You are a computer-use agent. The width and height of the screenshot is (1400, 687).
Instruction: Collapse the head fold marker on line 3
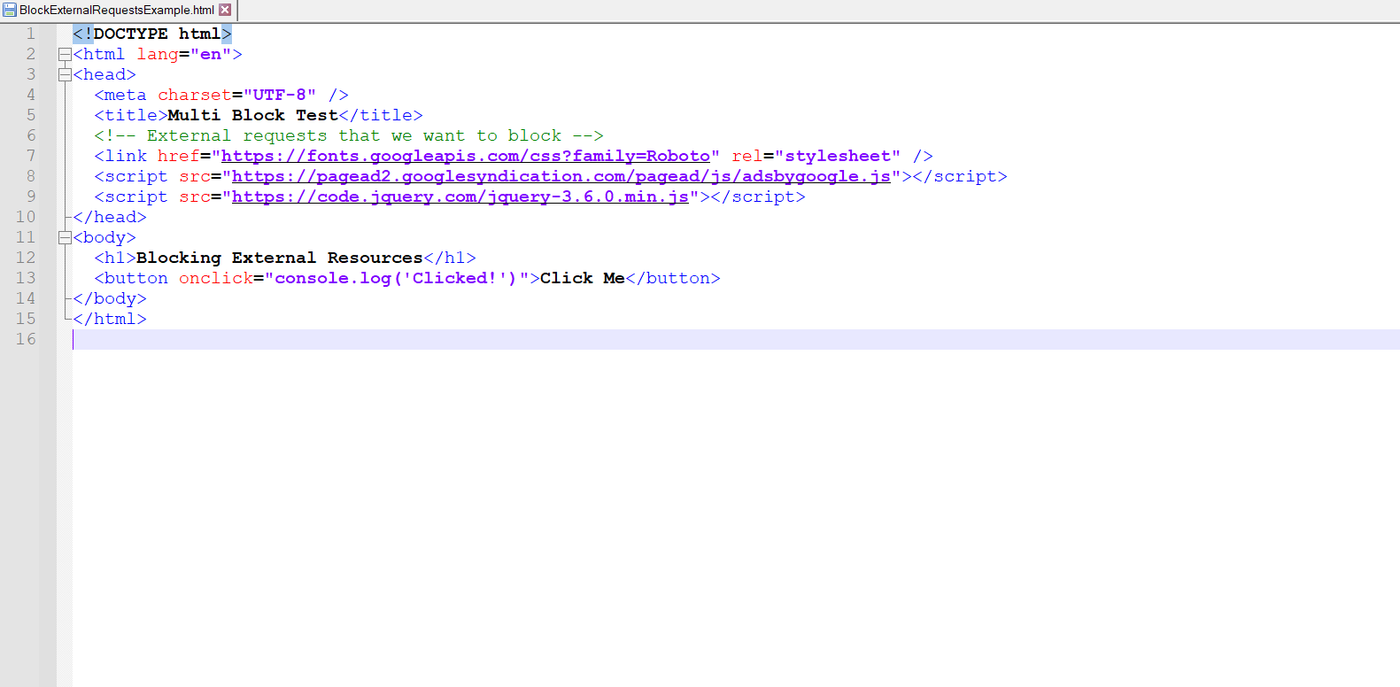pyautogui.click(x=65, y=75)
